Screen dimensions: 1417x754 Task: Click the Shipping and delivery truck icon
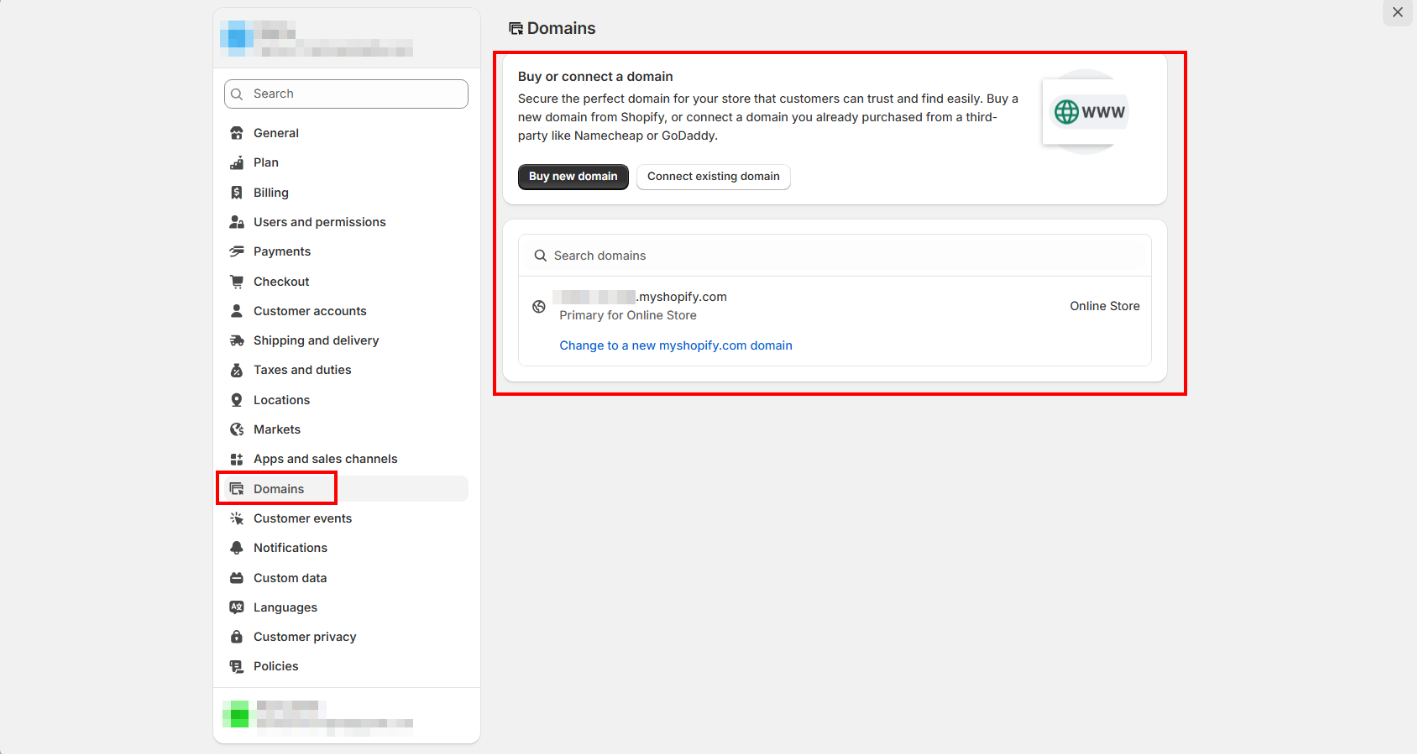pos(237,341)
